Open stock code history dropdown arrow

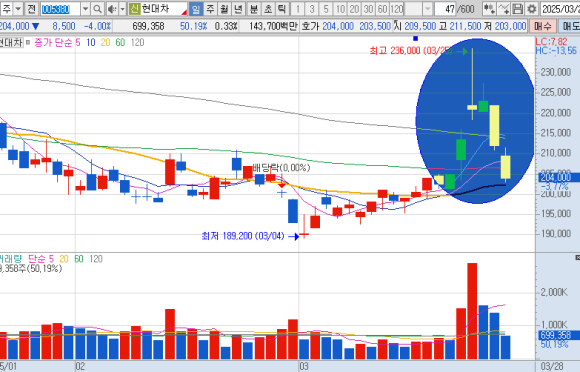coord(85,9)
